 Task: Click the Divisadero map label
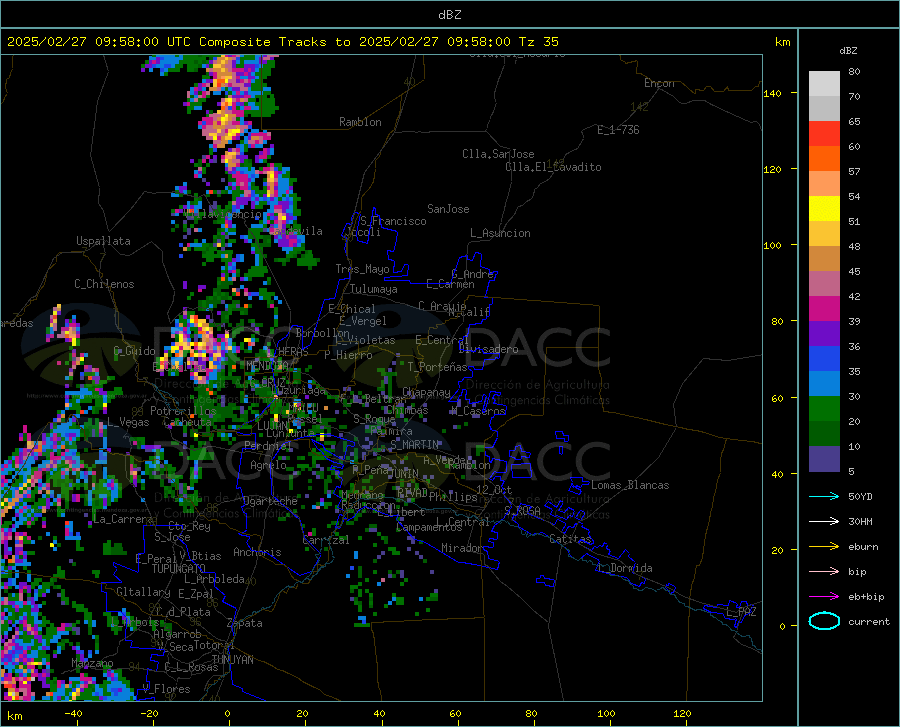(x=488, y=349)
